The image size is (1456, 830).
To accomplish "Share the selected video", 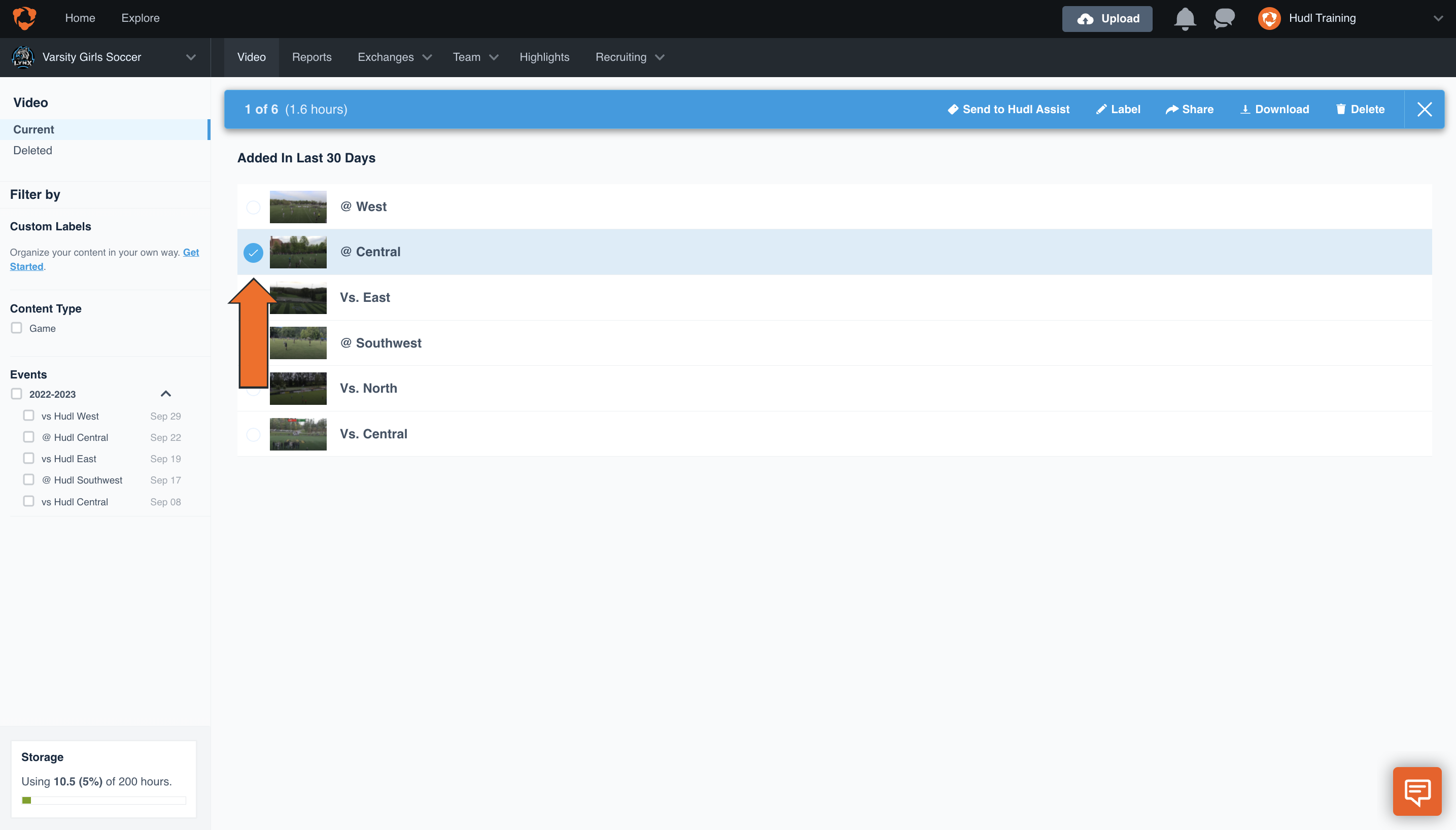I will point(1190,109).
